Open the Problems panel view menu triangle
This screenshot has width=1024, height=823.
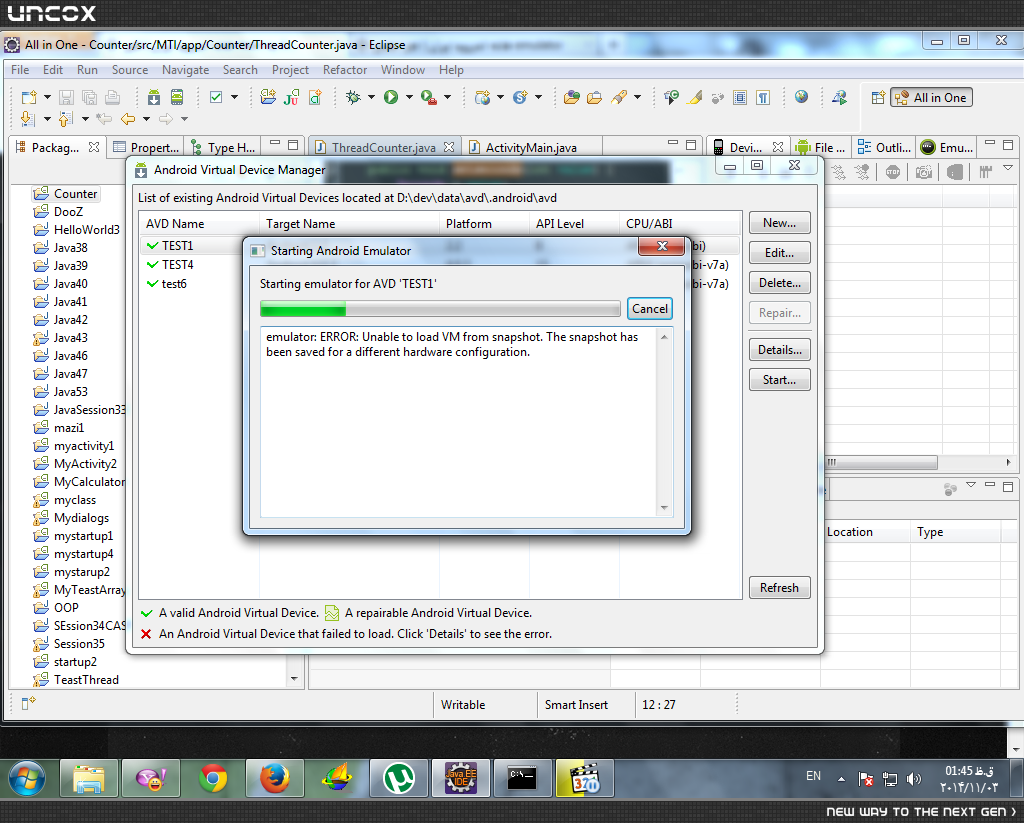tap(970, 485)
